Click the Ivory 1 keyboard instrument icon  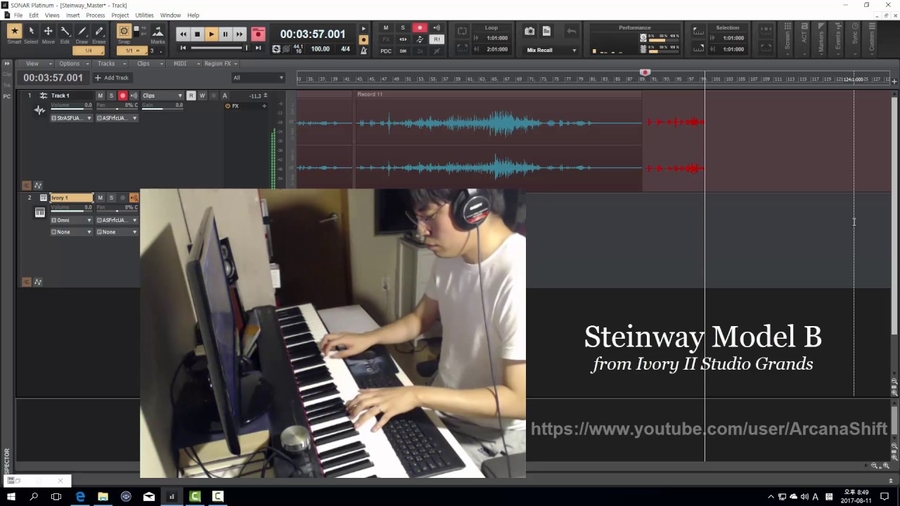[40, 212]
